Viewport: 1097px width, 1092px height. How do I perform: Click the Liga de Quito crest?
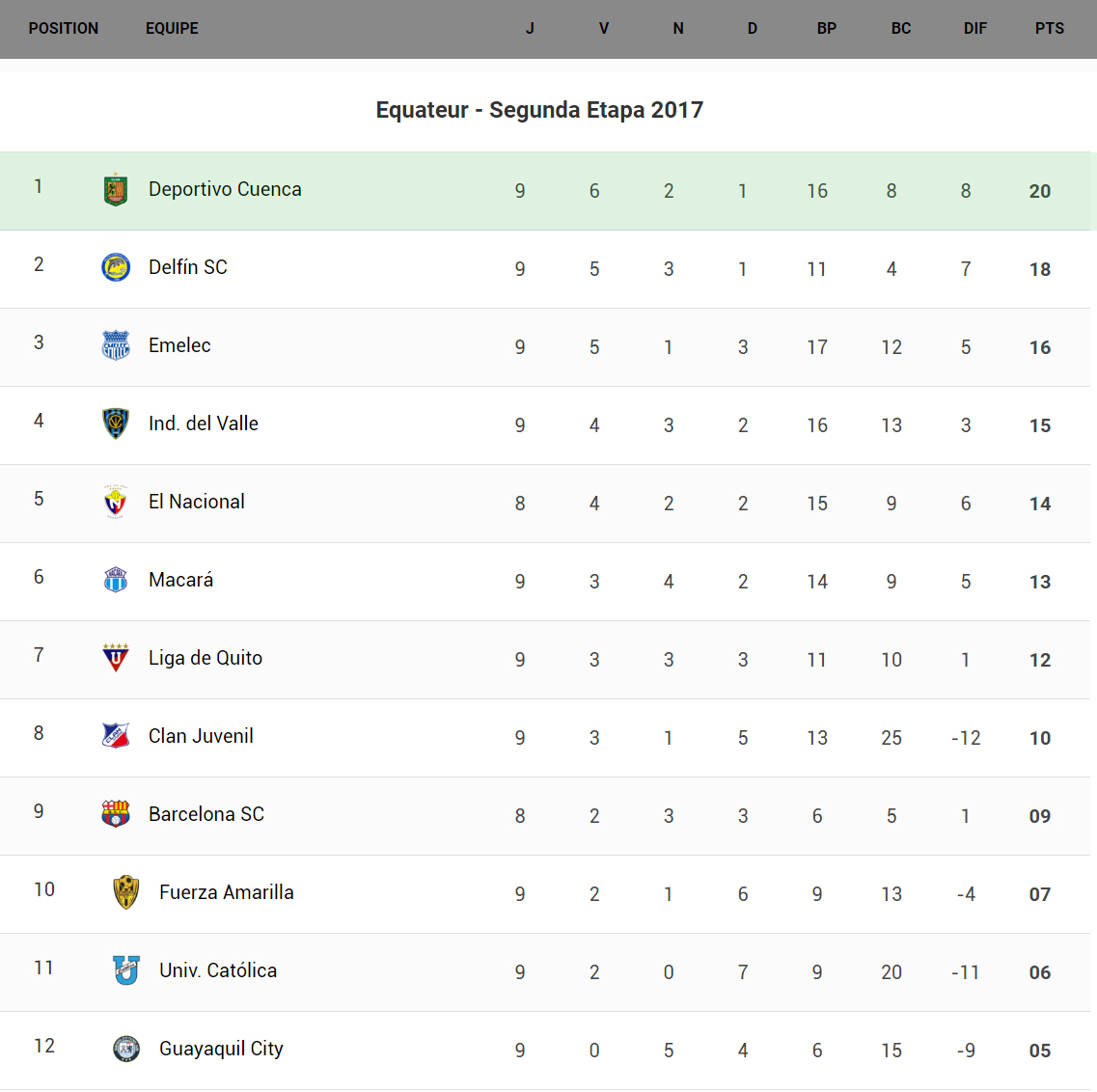coord(116,658)
